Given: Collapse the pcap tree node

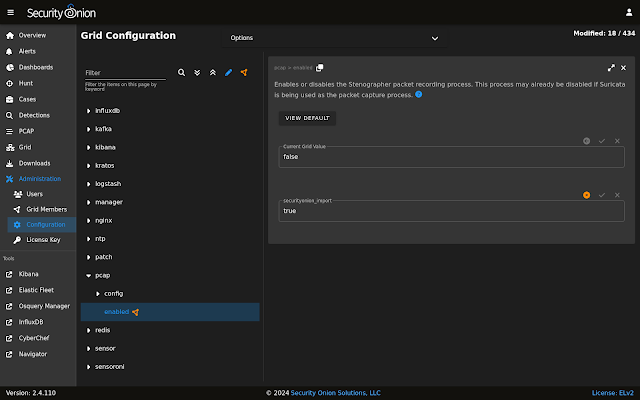Looking at the screenshot, I should pyautogui.click(x=89, y=276).
